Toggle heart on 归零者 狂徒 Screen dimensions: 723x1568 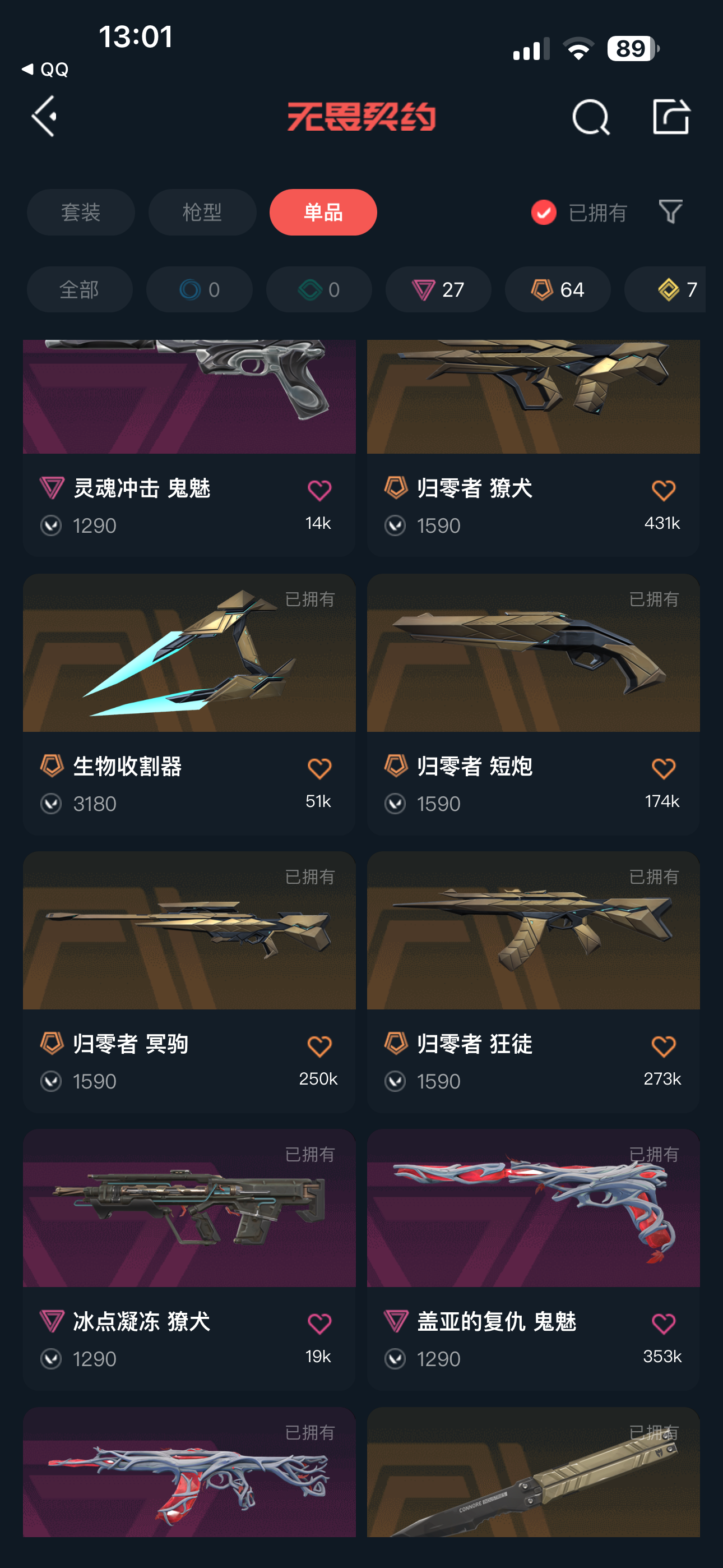tap(664, 1046)
